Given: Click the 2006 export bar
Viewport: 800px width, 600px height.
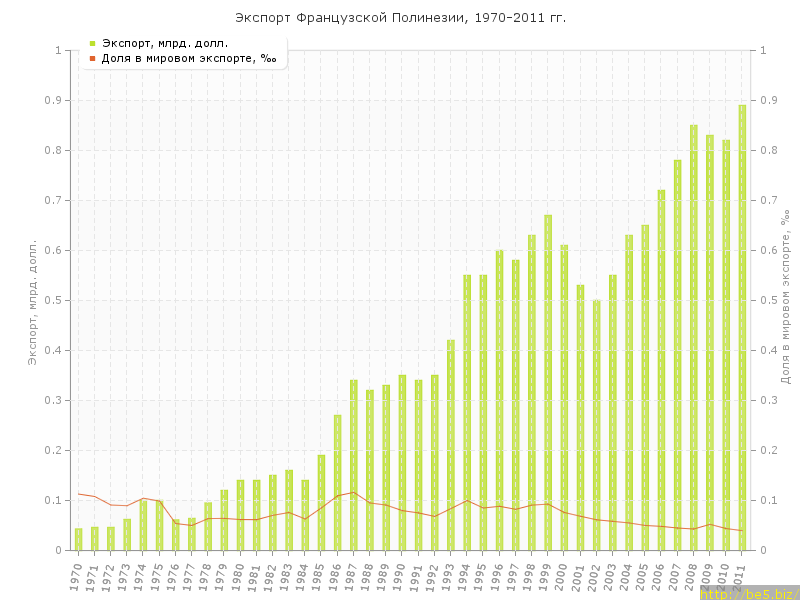Looking at the screenshot, I should (661, 370).
